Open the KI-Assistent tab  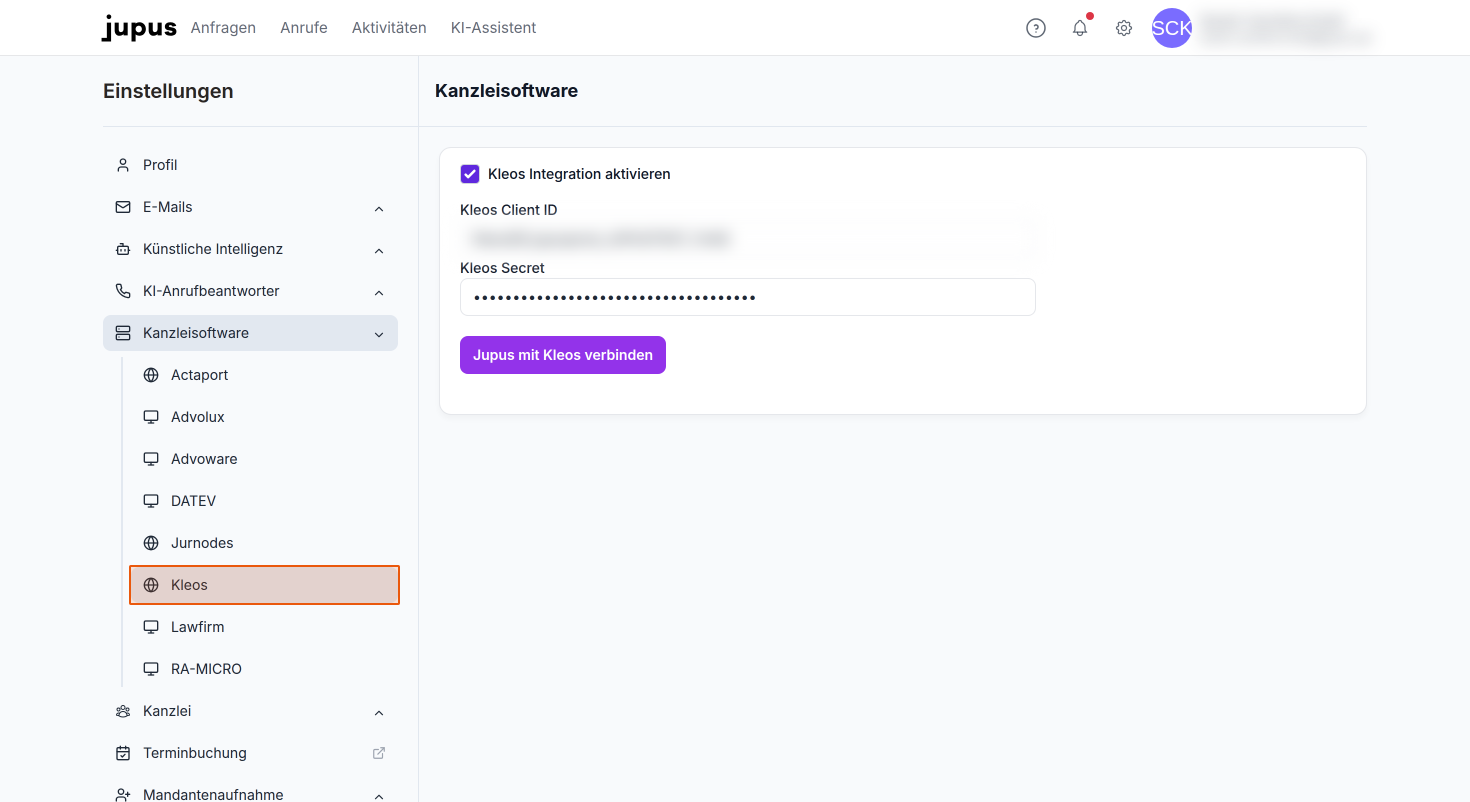(x=494, y=28)
